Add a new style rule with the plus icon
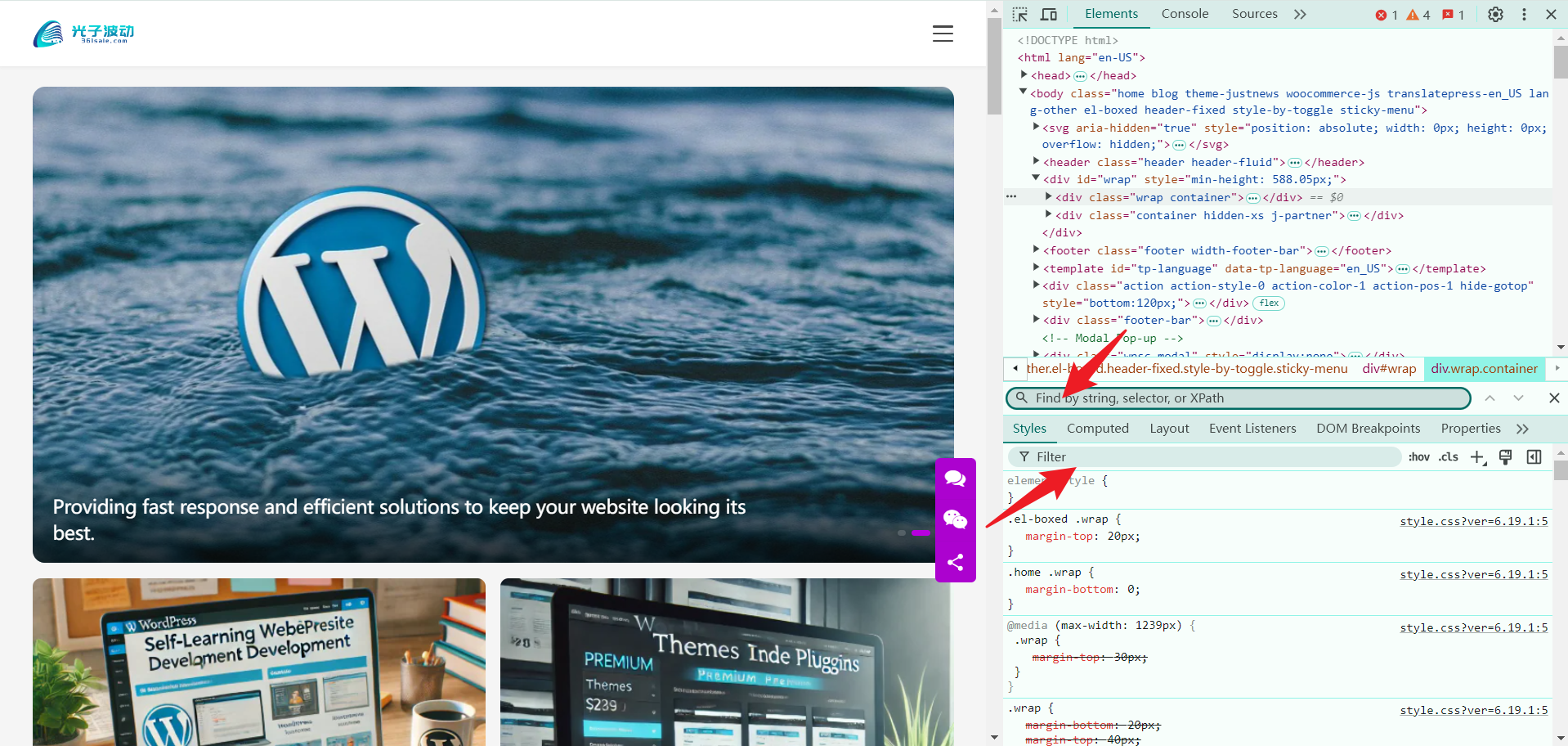This screenshot has height=746, width=1568. [x=1476, y=456]
